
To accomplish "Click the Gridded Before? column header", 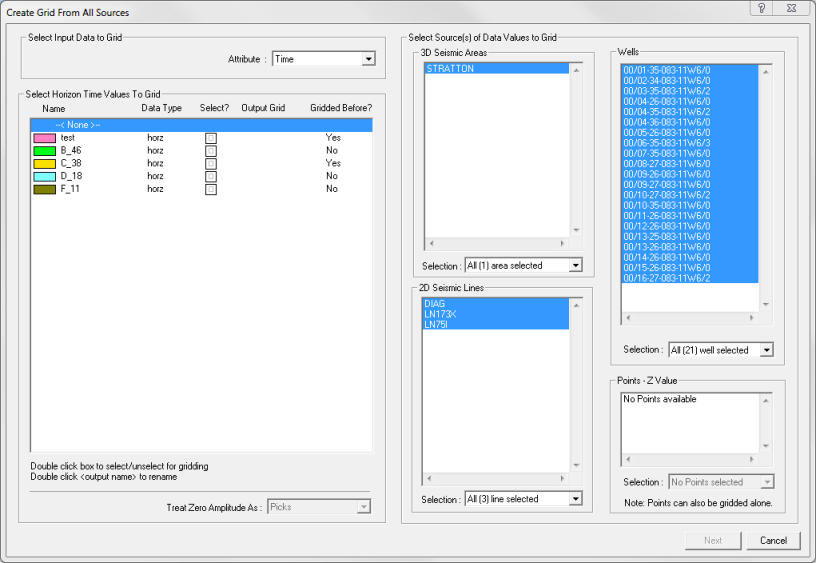I will 341,108.
